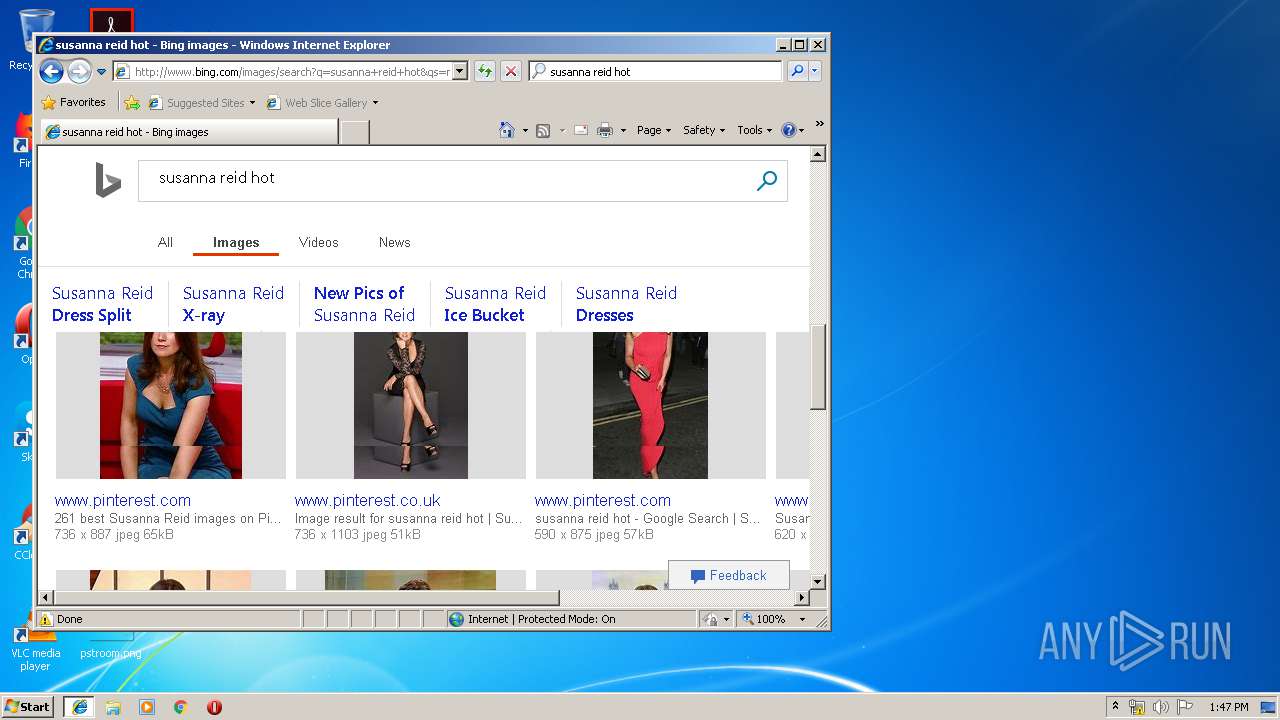This screenshot has width=1280, height=720.
Task: Click the Refresh page icon
Action: click(x=485, y=71)
